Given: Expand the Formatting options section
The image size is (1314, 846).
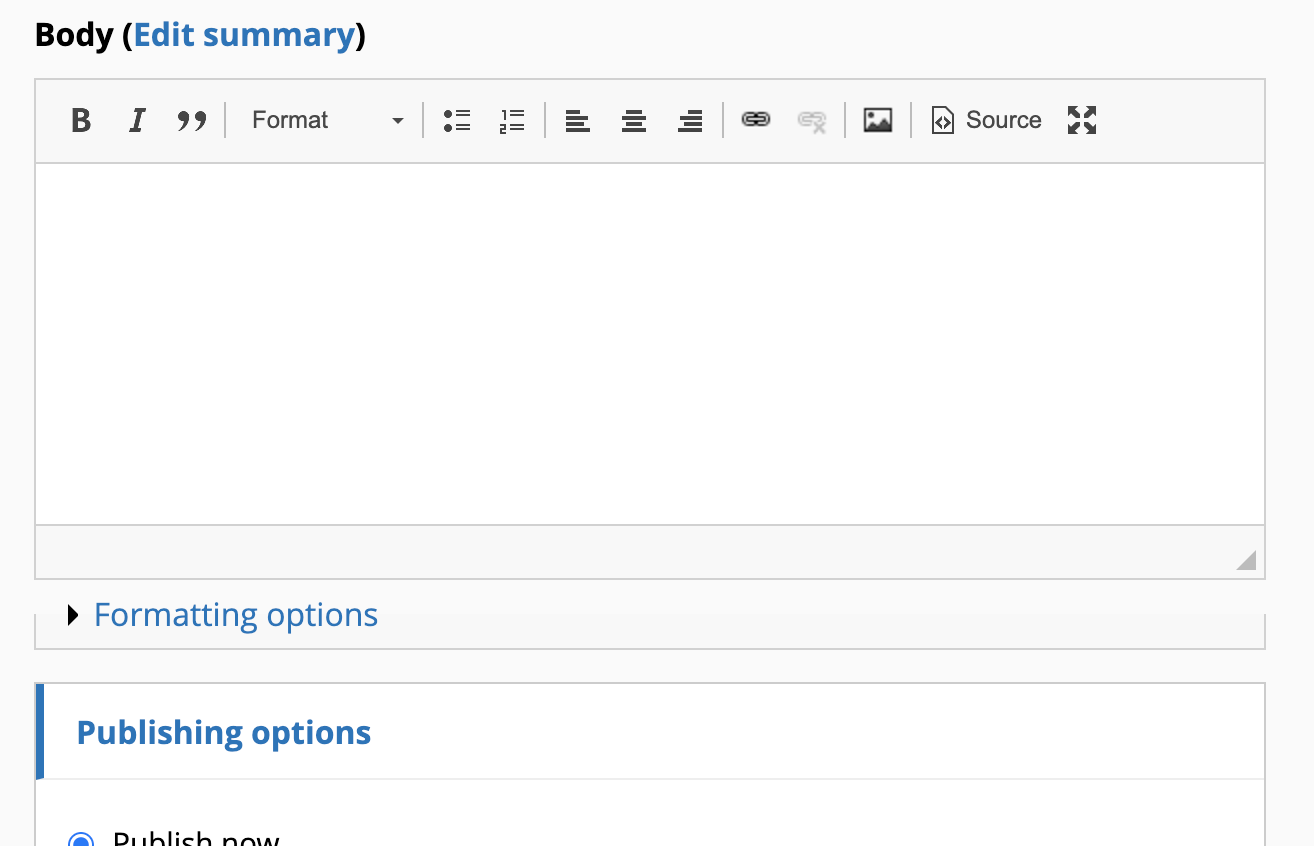Looking at the screenshot, I should click(x=235, y=615).
